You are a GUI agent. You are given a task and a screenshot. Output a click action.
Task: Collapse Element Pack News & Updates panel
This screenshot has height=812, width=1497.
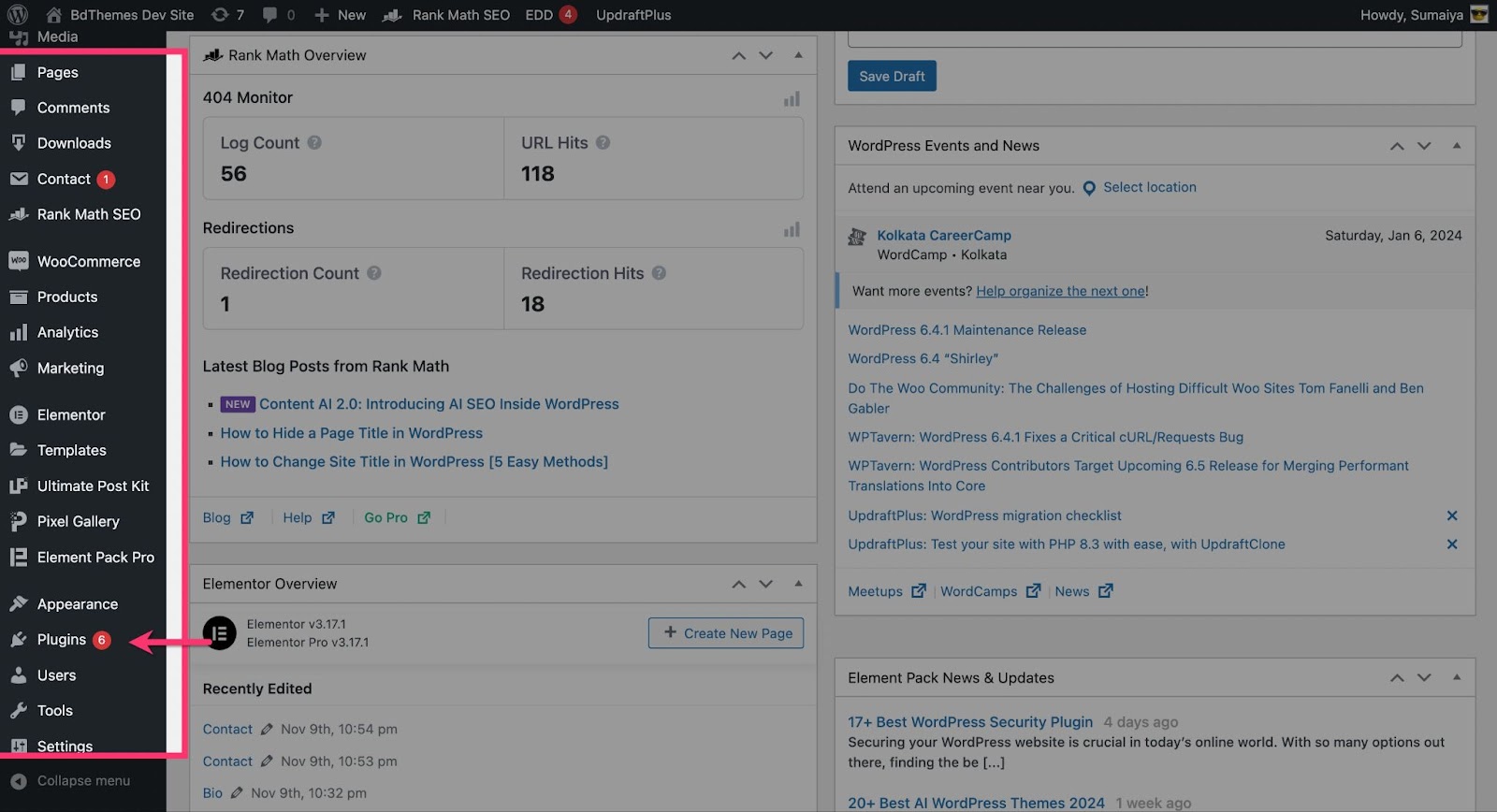pos(1457,677)
